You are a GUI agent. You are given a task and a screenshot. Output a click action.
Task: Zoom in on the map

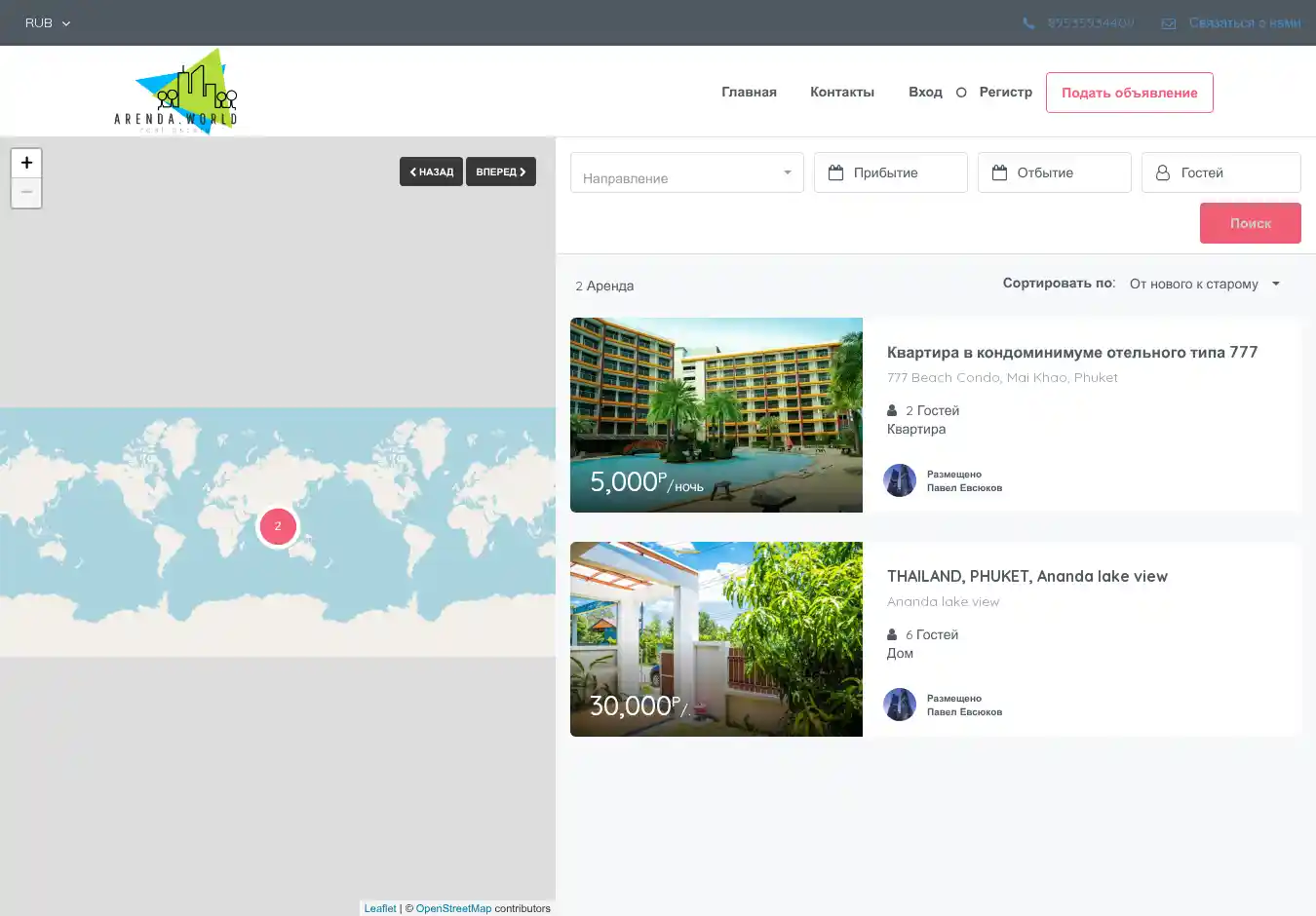tap(26, 163)
